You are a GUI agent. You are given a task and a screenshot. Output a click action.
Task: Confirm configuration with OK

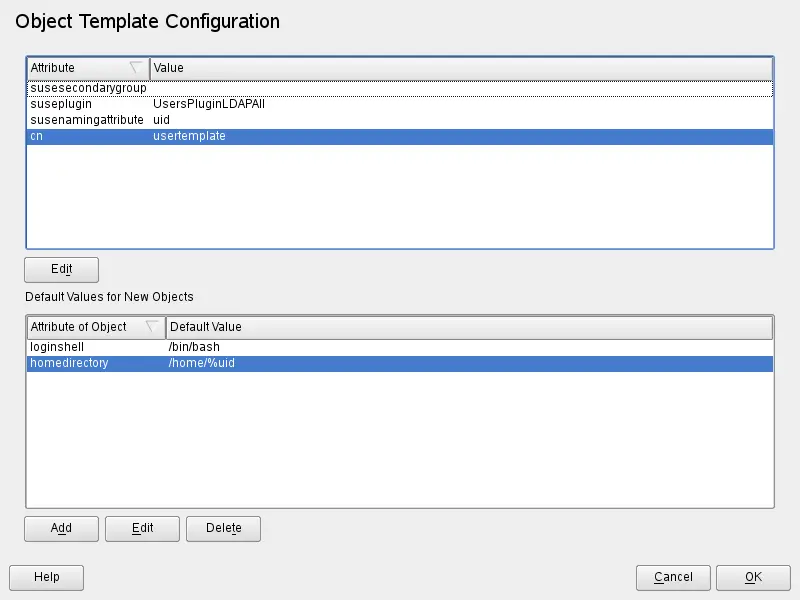(x=753, y=577)
